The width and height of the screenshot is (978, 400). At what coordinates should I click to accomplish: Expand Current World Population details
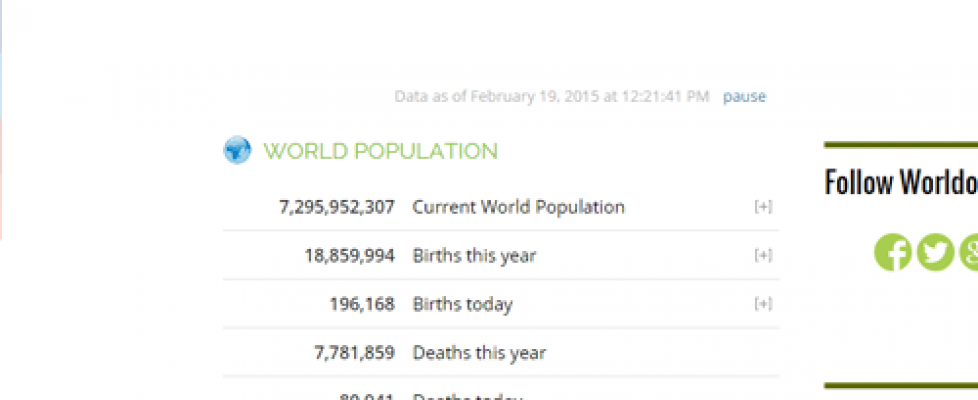[x=763, y=207]
